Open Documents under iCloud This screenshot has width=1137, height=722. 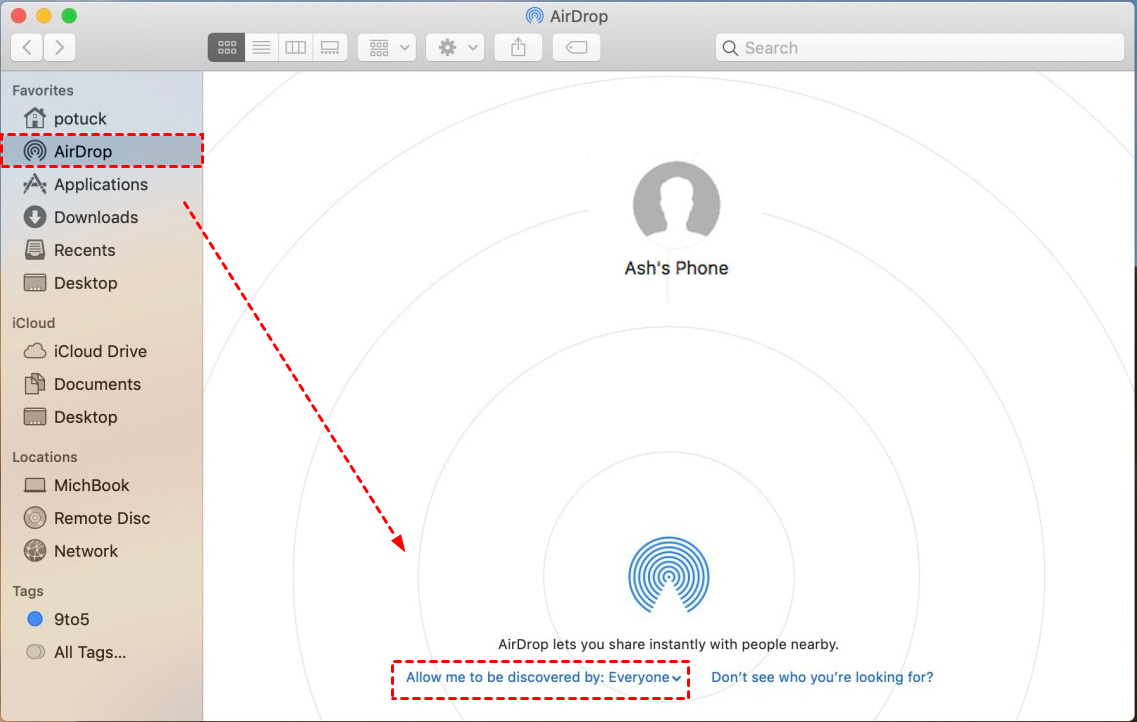pyautogui.click(x=102, y=384)
